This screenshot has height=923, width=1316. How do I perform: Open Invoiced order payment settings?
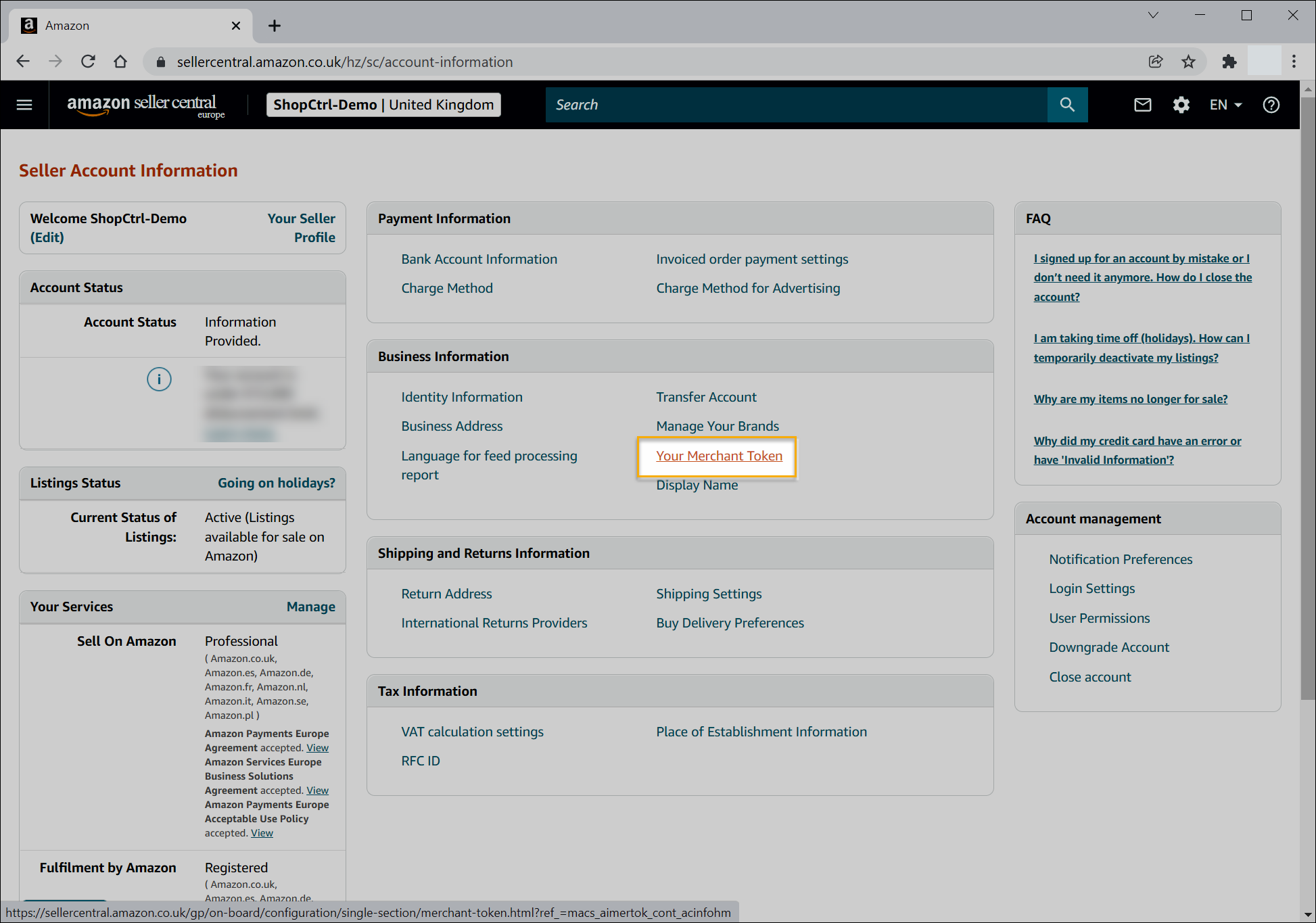pos(752,259)
